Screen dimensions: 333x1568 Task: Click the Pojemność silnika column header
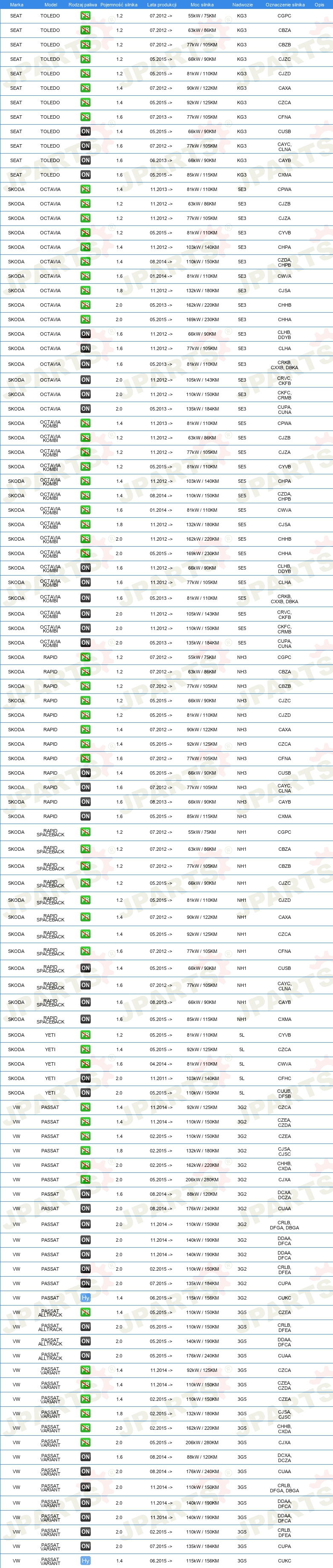click(119, 4)
